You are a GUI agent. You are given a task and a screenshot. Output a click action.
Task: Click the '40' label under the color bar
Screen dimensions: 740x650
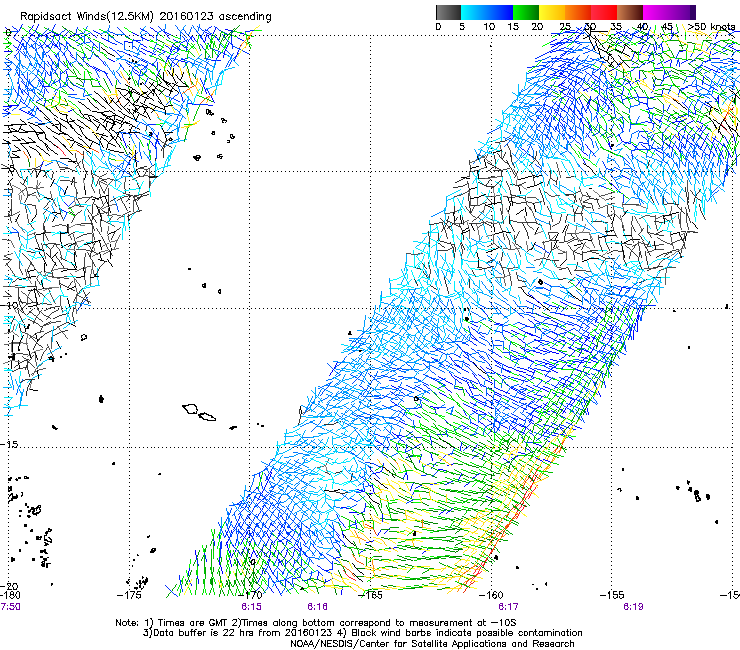(x=642, y=26)
